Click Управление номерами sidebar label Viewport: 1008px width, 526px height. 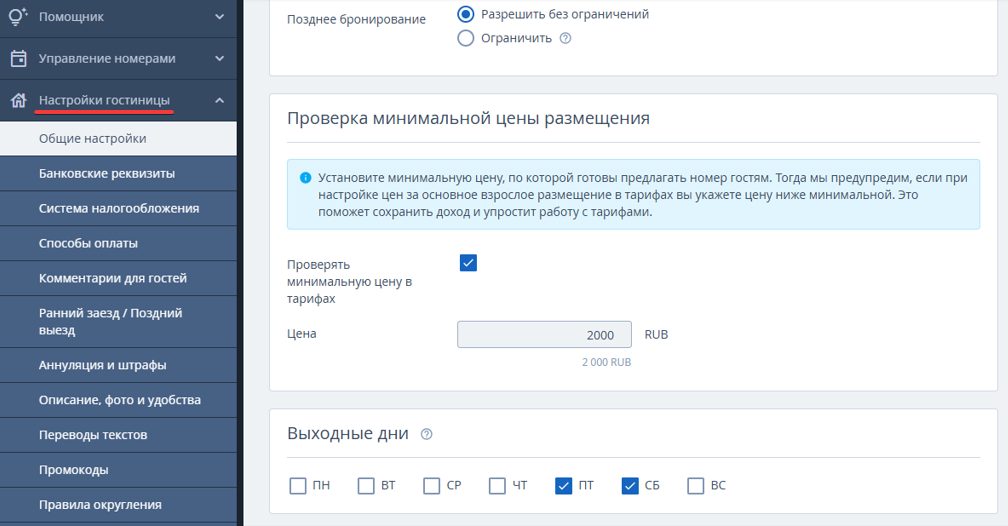coord(107,59)
